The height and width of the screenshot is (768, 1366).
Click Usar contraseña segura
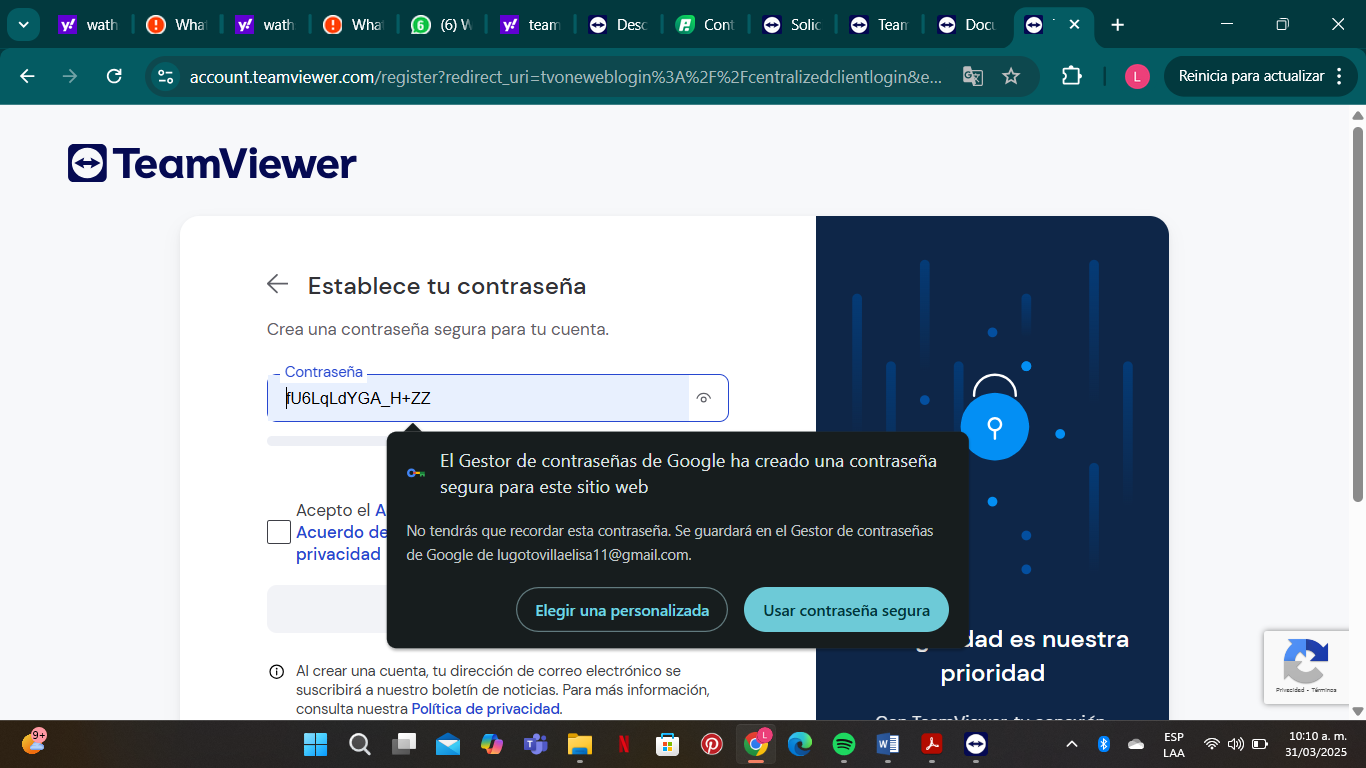pyautogui.click(x=846, y=610)
